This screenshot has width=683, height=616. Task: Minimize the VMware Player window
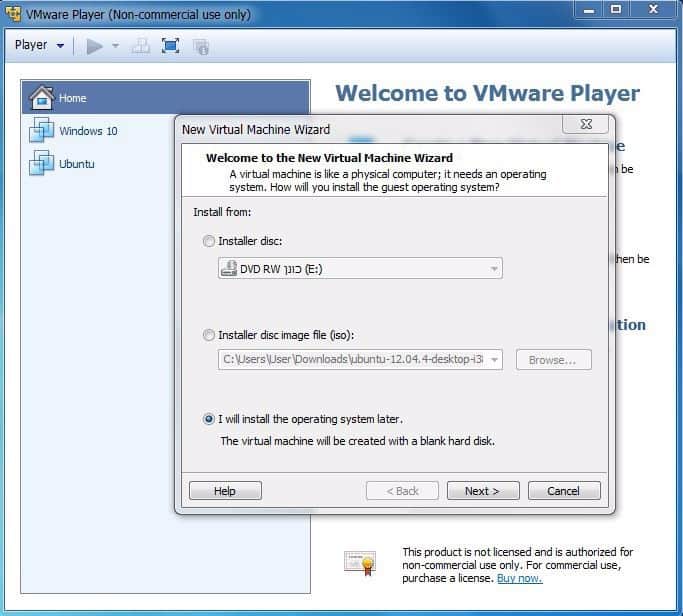tap(589, 10)
